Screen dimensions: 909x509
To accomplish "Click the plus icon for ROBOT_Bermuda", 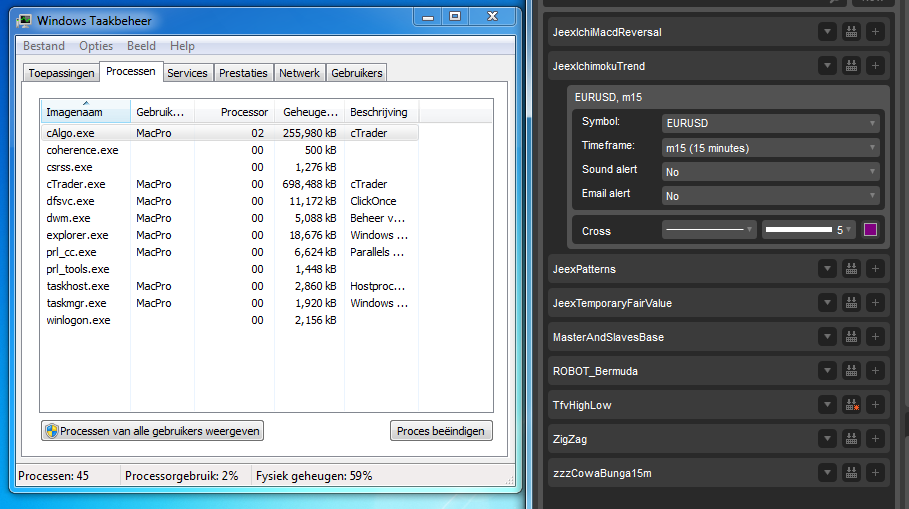I will coord(875,371).
